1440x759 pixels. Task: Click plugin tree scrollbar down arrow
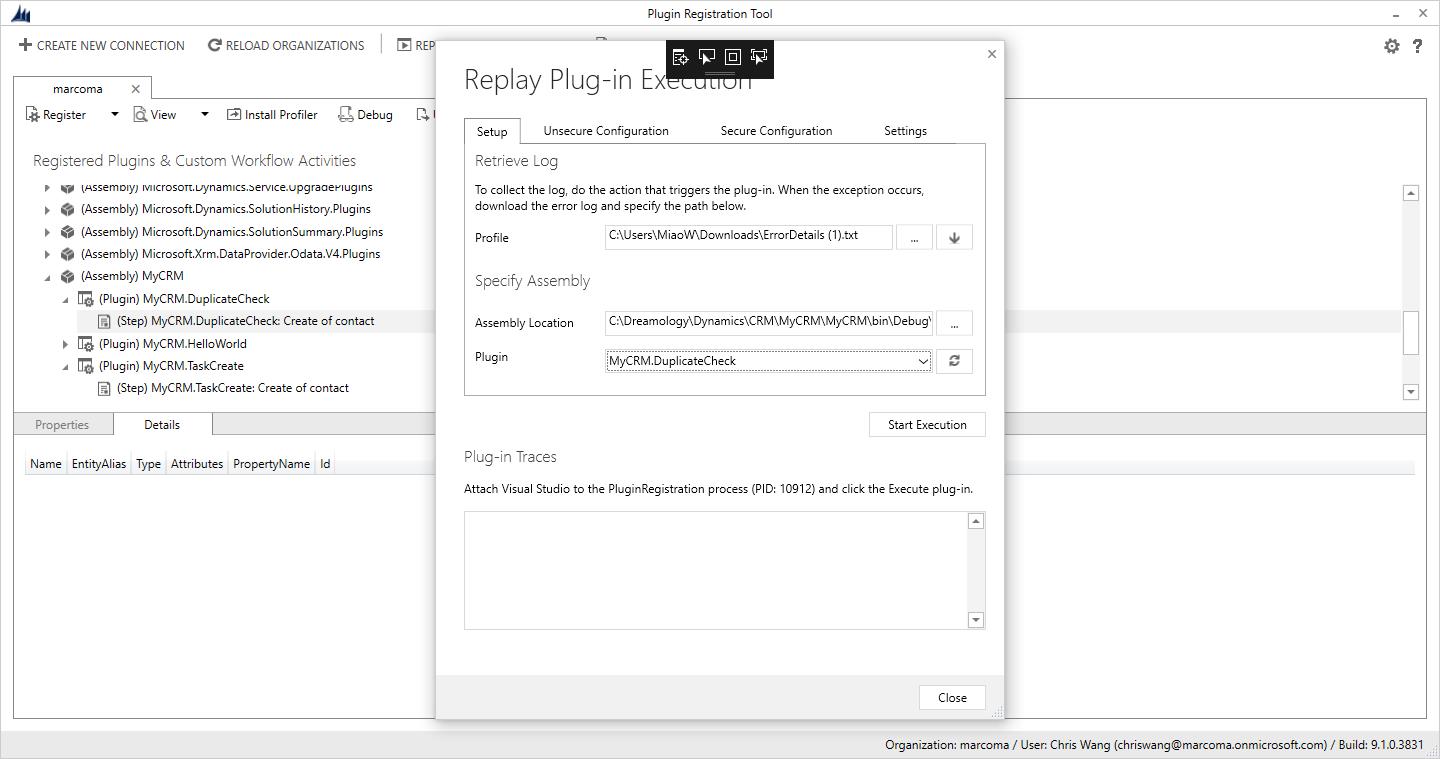click(1411, 392)
